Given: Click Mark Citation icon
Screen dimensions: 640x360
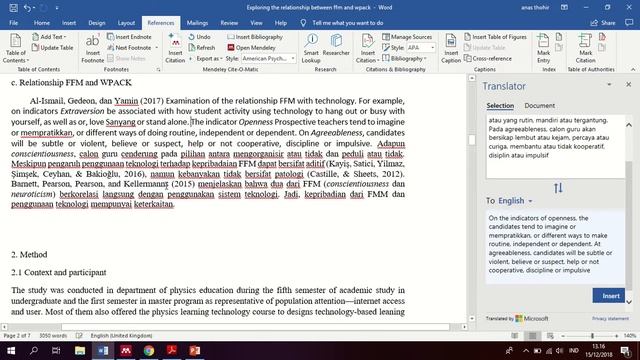Looking at the screenshot, I should (x=585, y=48).
